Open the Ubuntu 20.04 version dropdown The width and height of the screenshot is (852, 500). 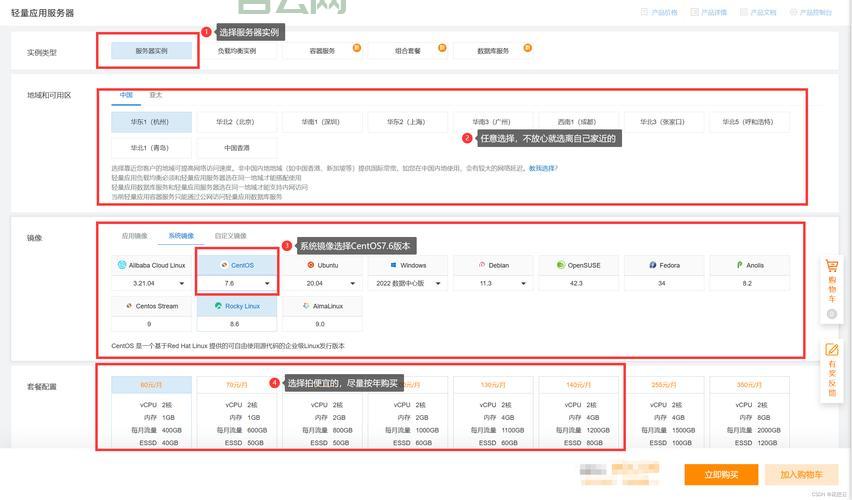(x=322, y=283)
